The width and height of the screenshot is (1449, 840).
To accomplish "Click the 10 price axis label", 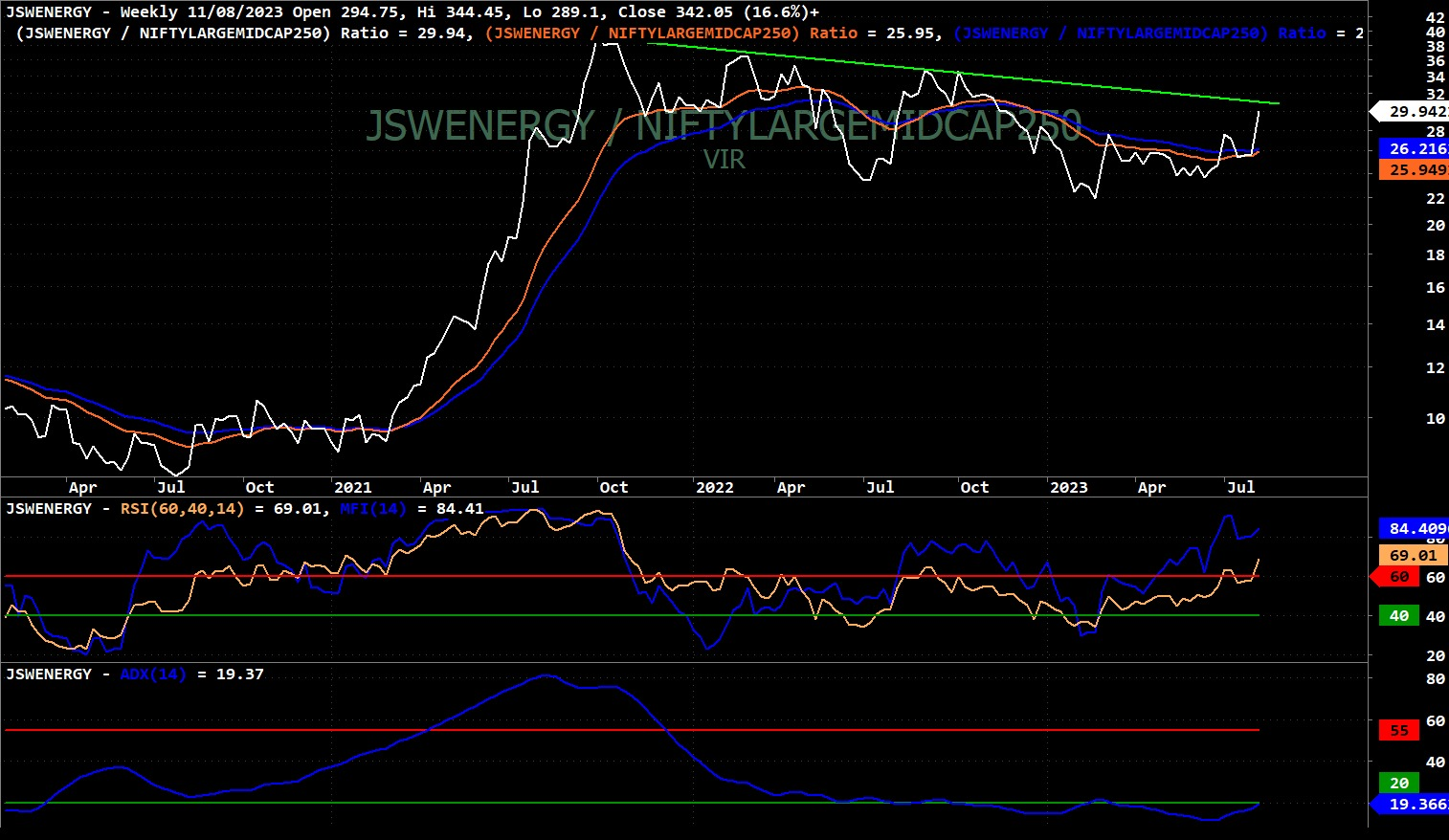I will click(1436, 419).
